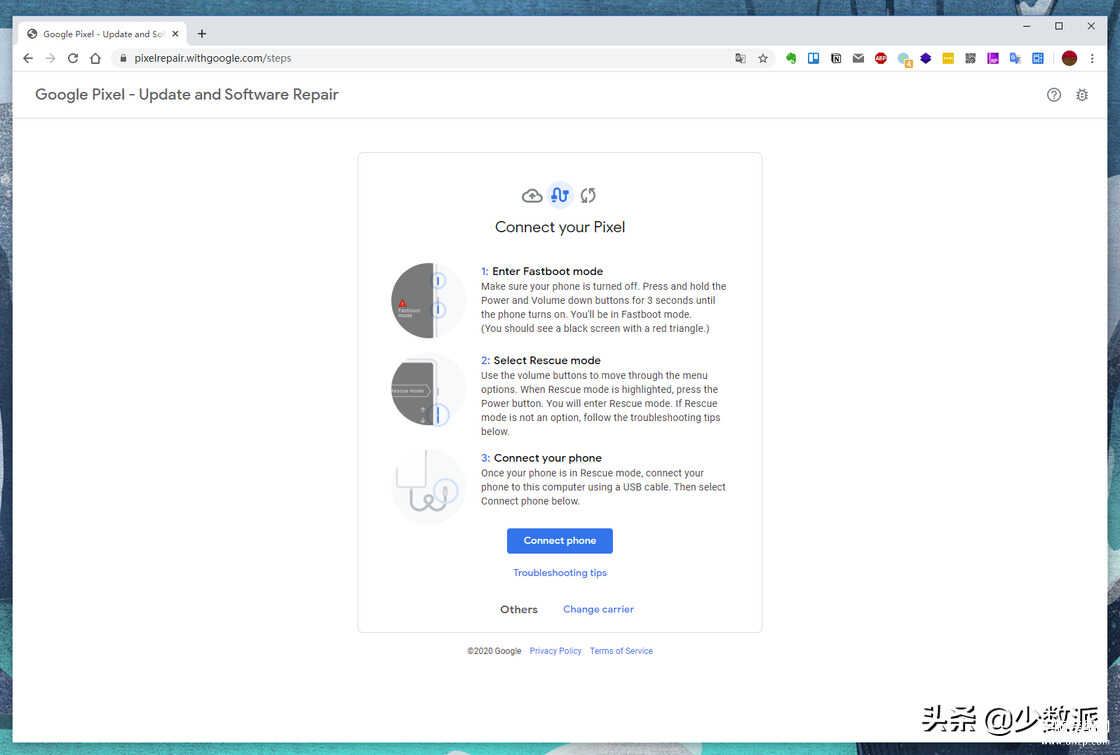The image size is (1120, 755).
Task: Click the USB connect step icon
Action: pyautogui.click(x=560, y=195)
